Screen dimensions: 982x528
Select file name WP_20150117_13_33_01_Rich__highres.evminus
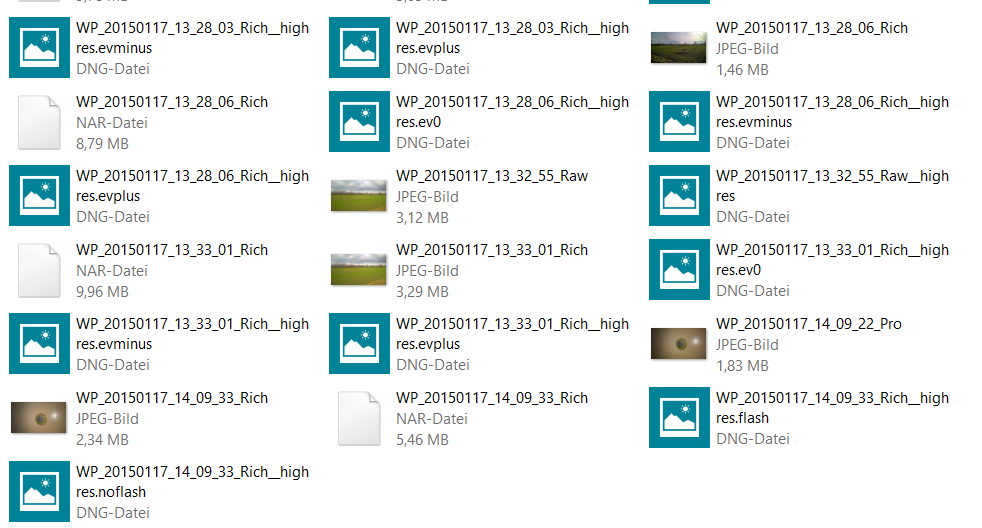(193, 334)
